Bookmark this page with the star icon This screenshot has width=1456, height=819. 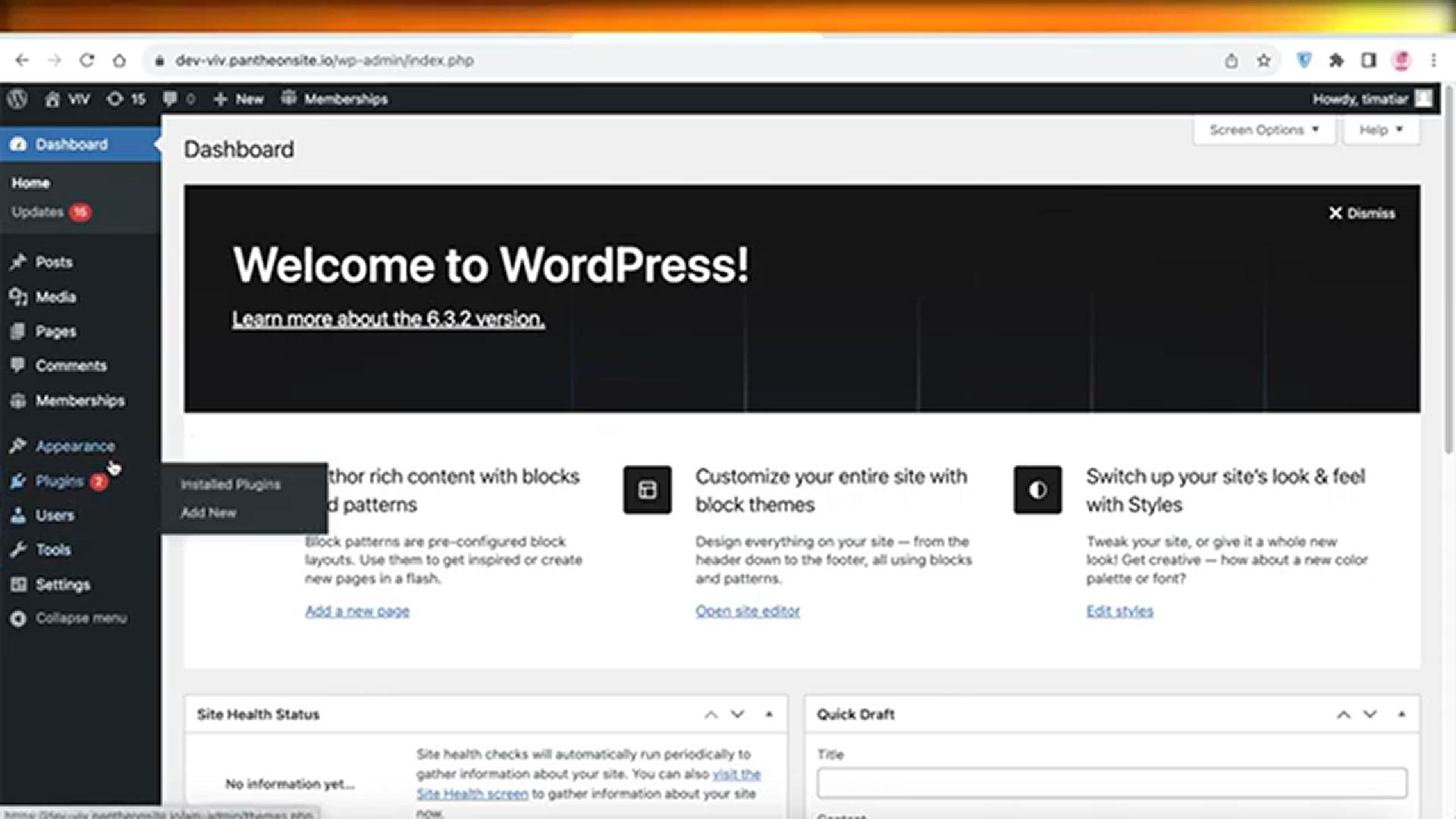coord(1263,60)
